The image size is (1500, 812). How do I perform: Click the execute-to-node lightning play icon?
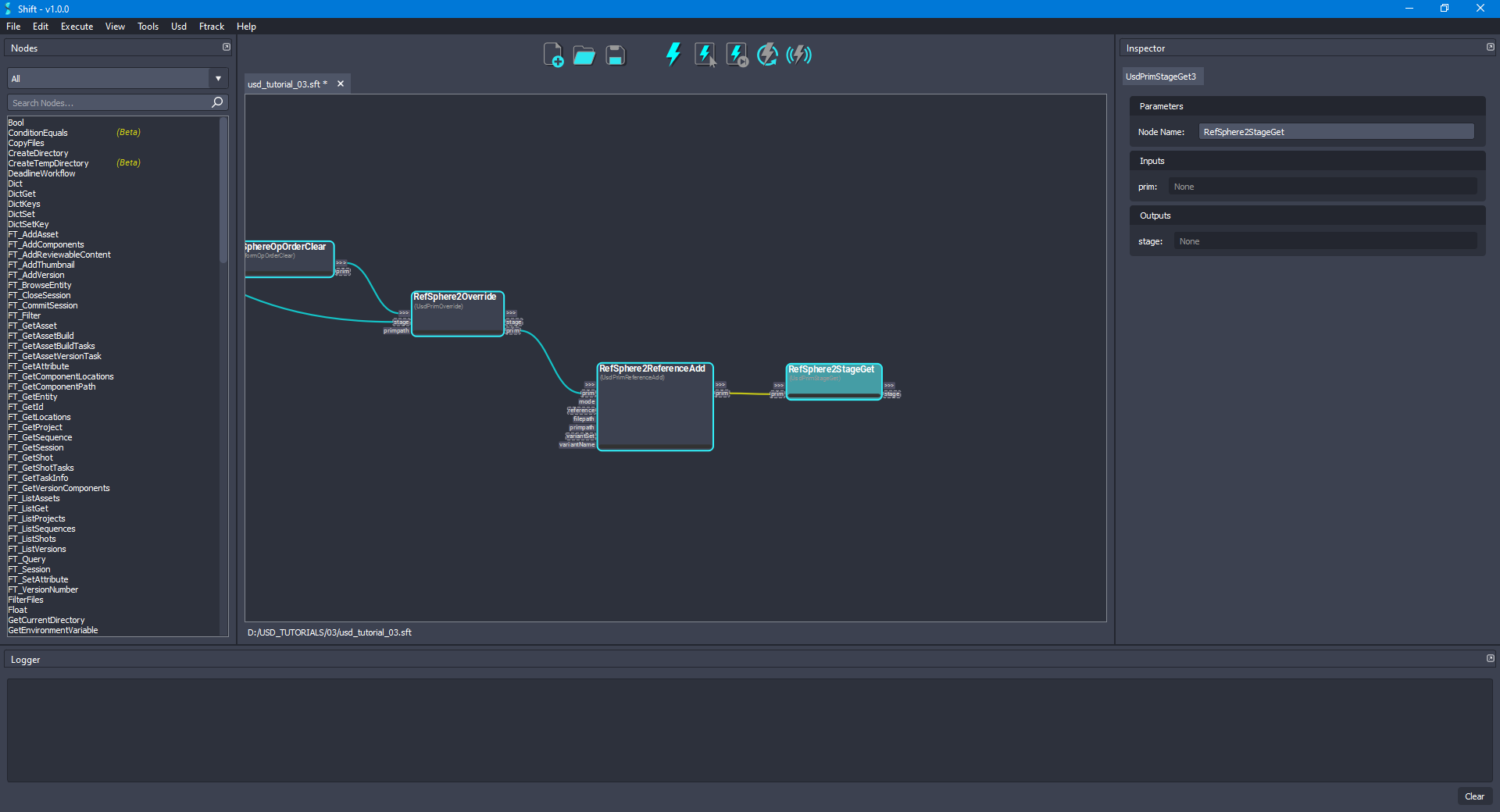(736, 55)
